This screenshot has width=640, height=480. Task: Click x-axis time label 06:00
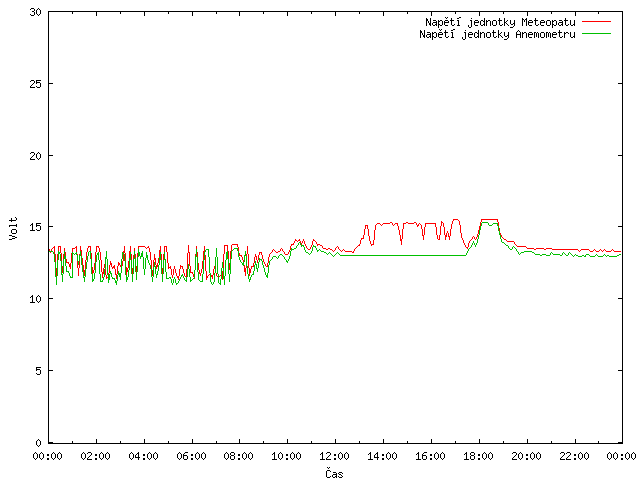[x=191, y=456]
